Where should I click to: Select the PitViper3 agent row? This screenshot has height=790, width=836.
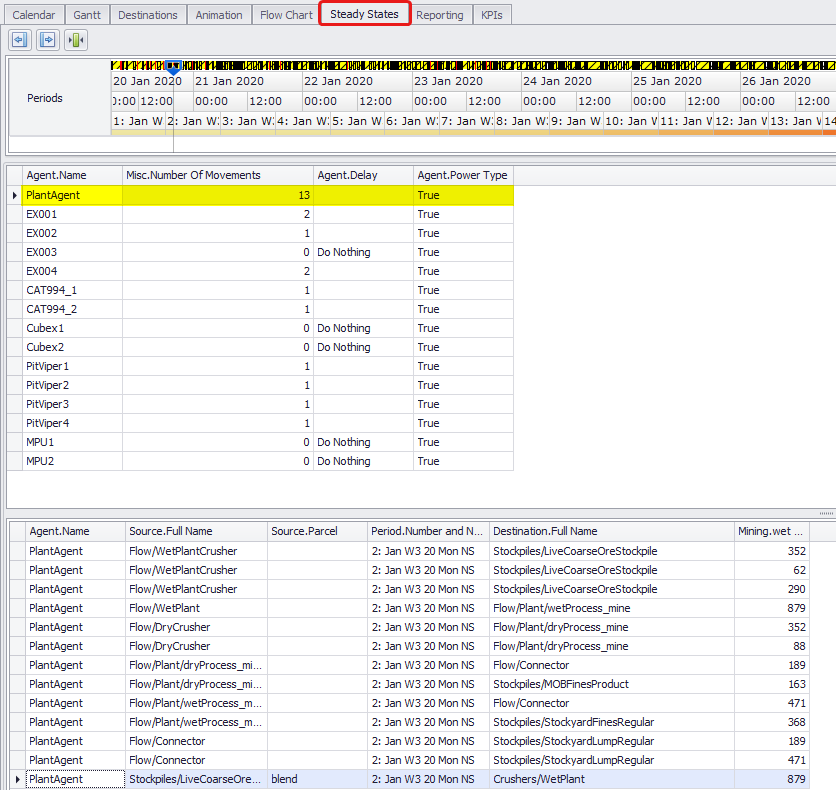48,404
